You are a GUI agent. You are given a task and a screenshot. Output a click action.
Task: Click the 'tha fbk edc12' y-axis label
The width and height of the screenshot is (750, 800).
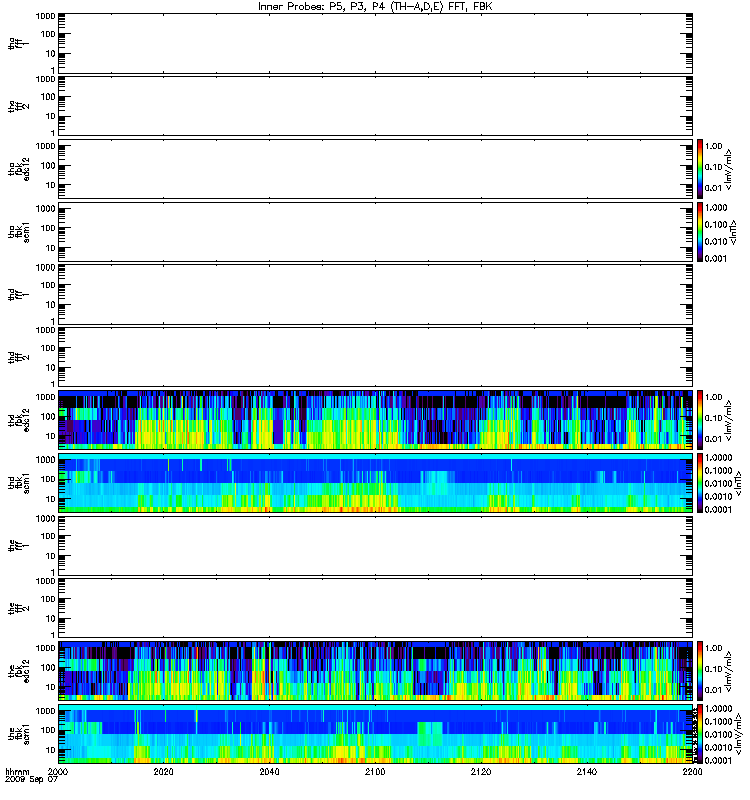[x=18, y=169]
